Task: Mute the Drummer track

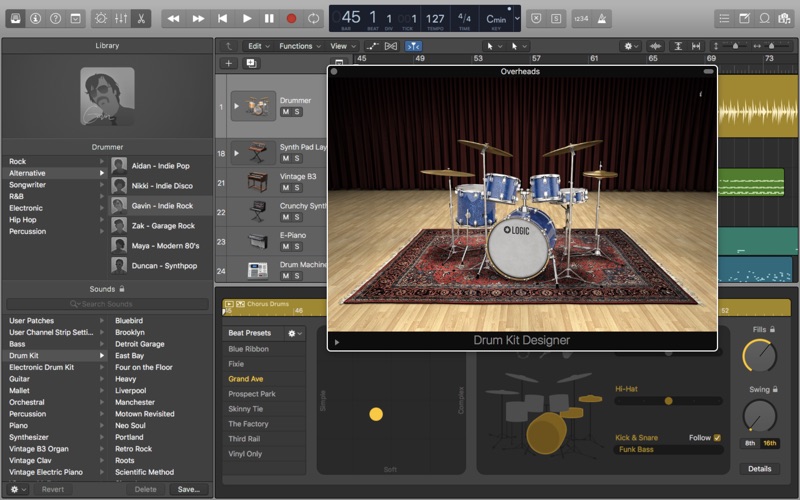Action: coord(286,112)
